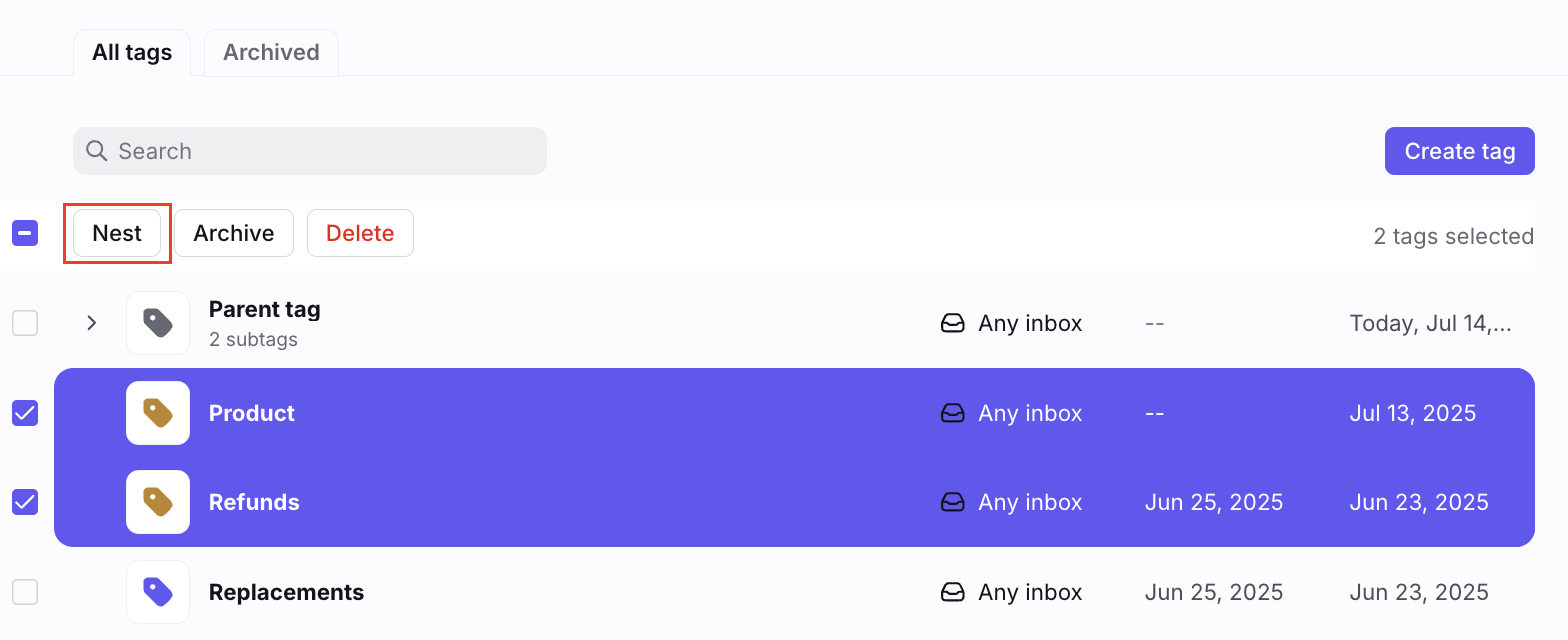Click the Create tag button
This screenshot has height=640, width=1568.
(x=1460, y=151)
